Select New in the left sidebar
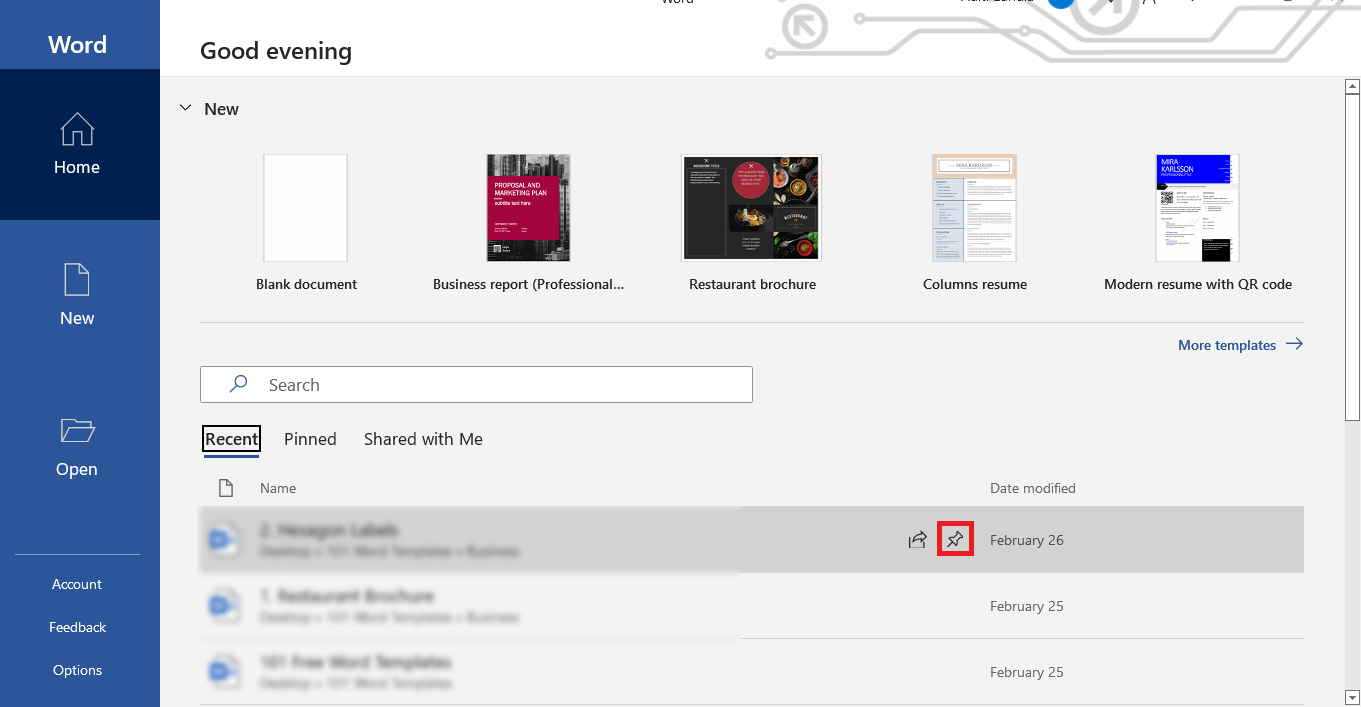The image size is (1361, 707). coord(77,295)
